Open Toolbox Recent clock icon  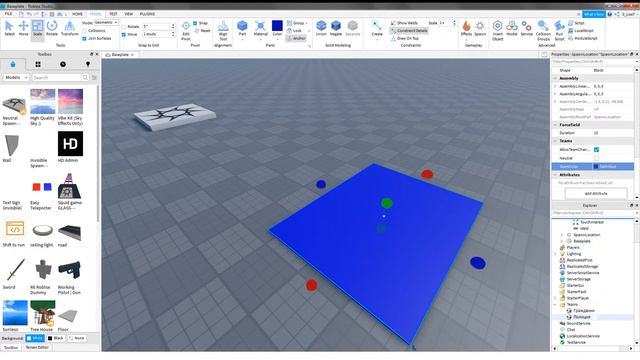[63, 64]
